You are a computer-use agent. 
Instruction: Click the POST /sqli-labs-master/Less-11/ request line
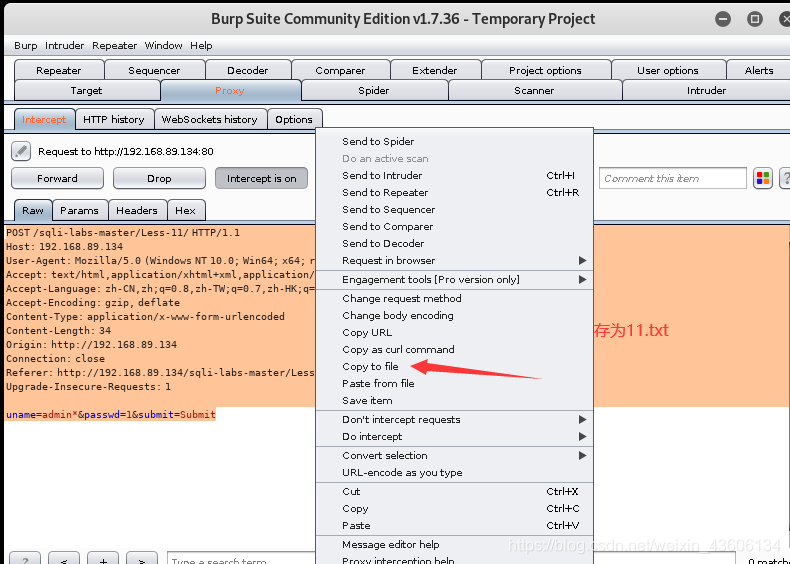(x=123, y=233)
